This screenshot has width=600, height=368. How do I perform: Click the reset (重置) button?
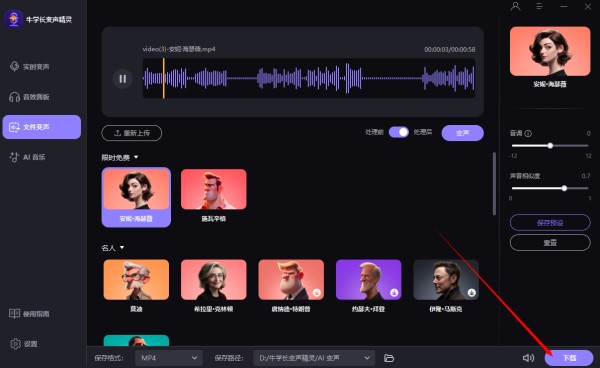pos(550,243)
